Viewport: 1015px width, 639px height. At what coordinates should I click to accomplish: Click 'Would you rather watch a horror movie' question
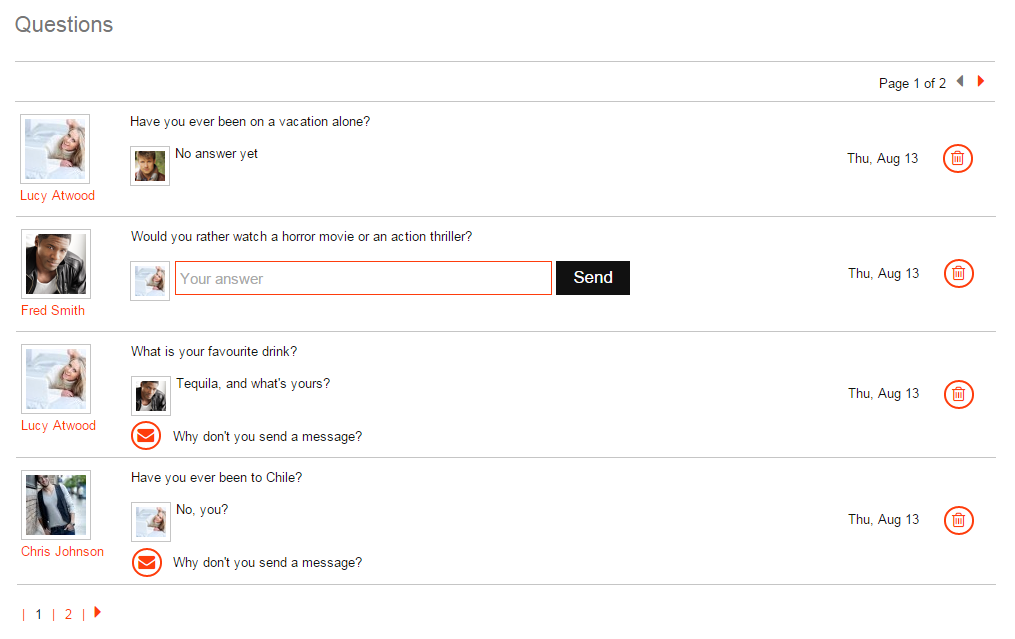[302, 236]
